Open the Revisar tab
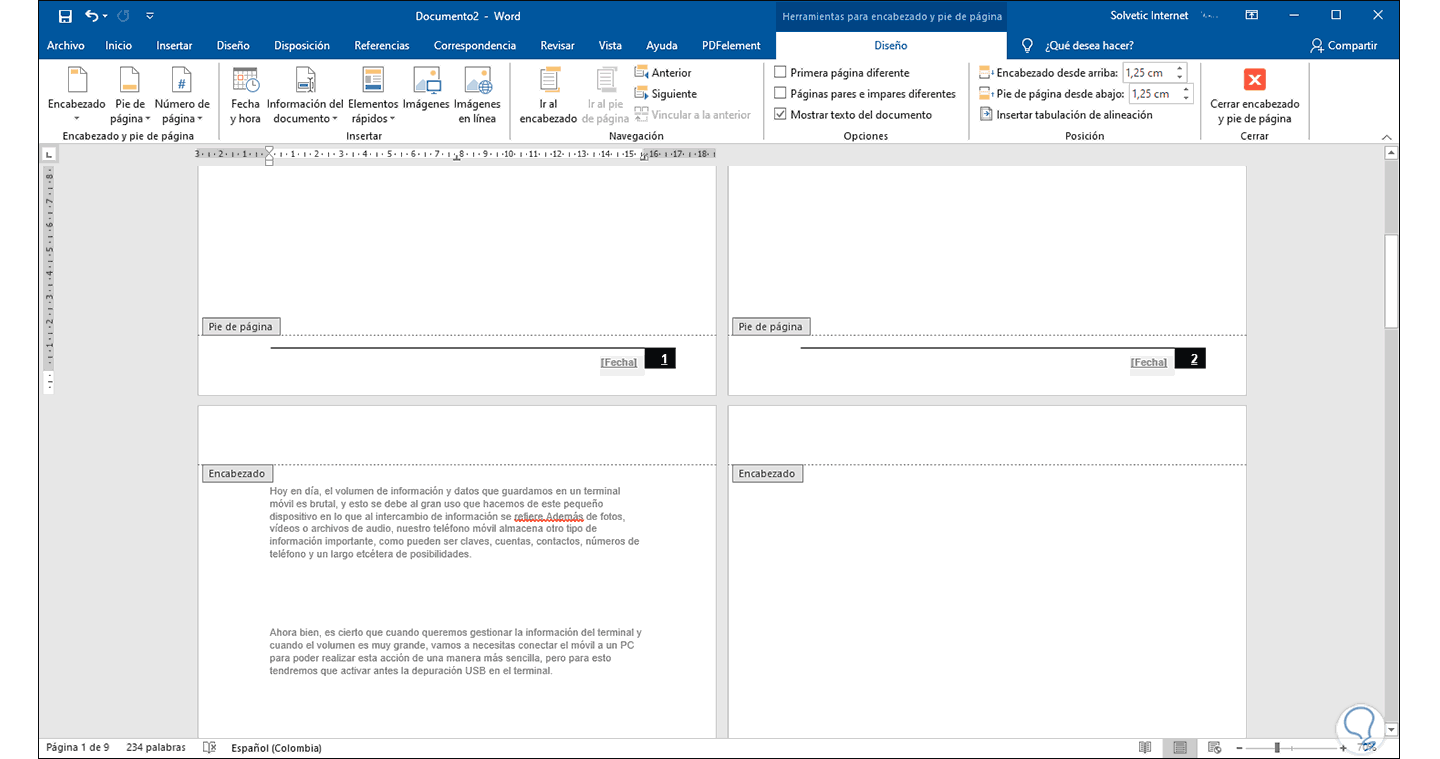This screenshot has height=759, width=1440. pyautogui.click(x=558, y=46)
